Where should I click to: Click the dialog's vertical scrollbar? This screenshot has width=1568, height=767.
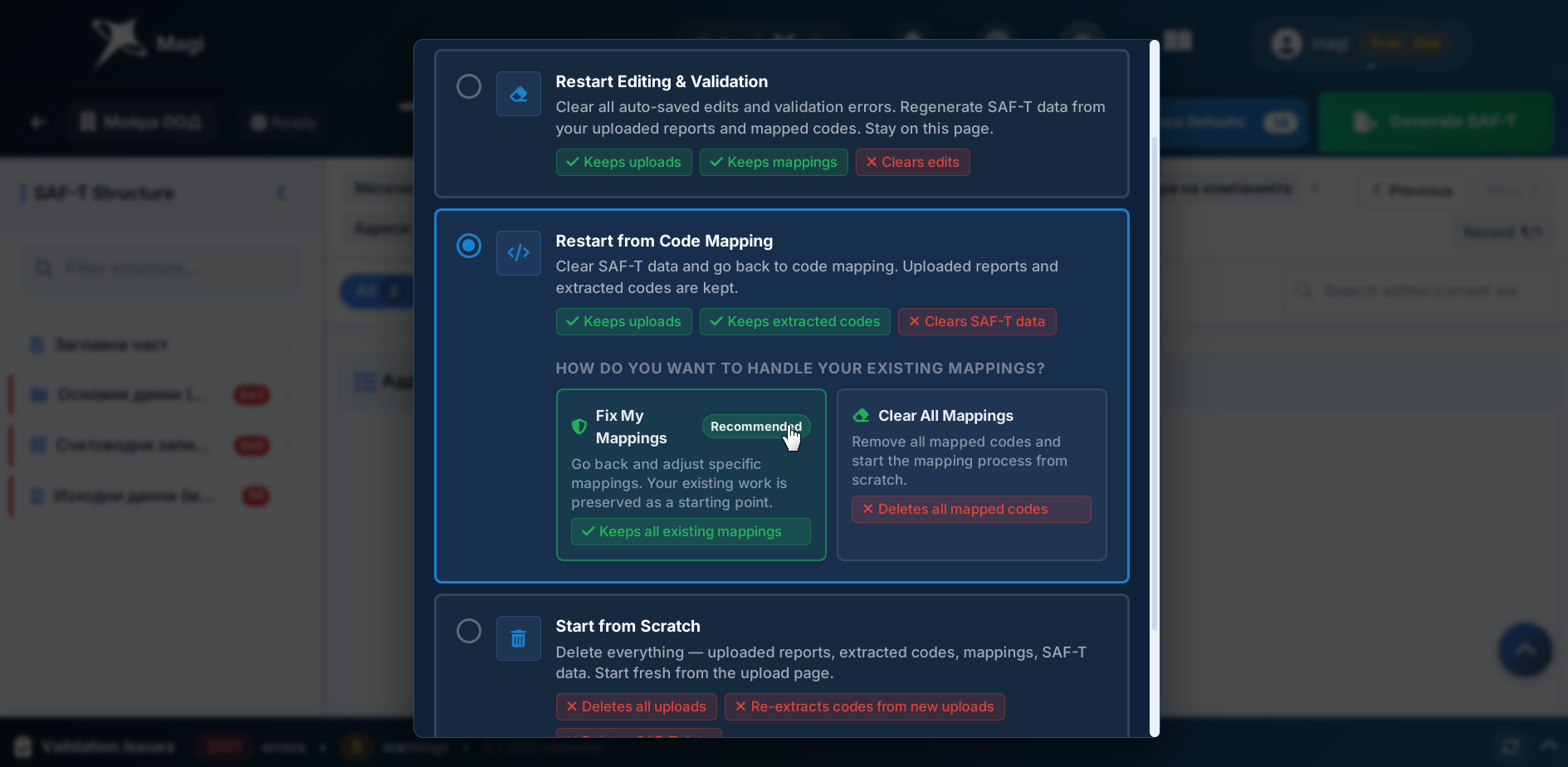click(x=1155, y=383)
